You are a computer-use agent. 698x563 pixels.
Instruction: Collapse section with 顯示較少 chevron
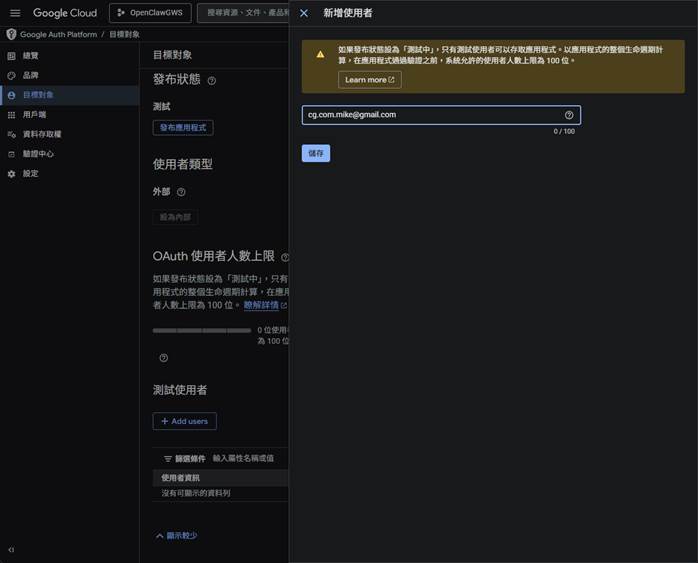coord(159,536)
